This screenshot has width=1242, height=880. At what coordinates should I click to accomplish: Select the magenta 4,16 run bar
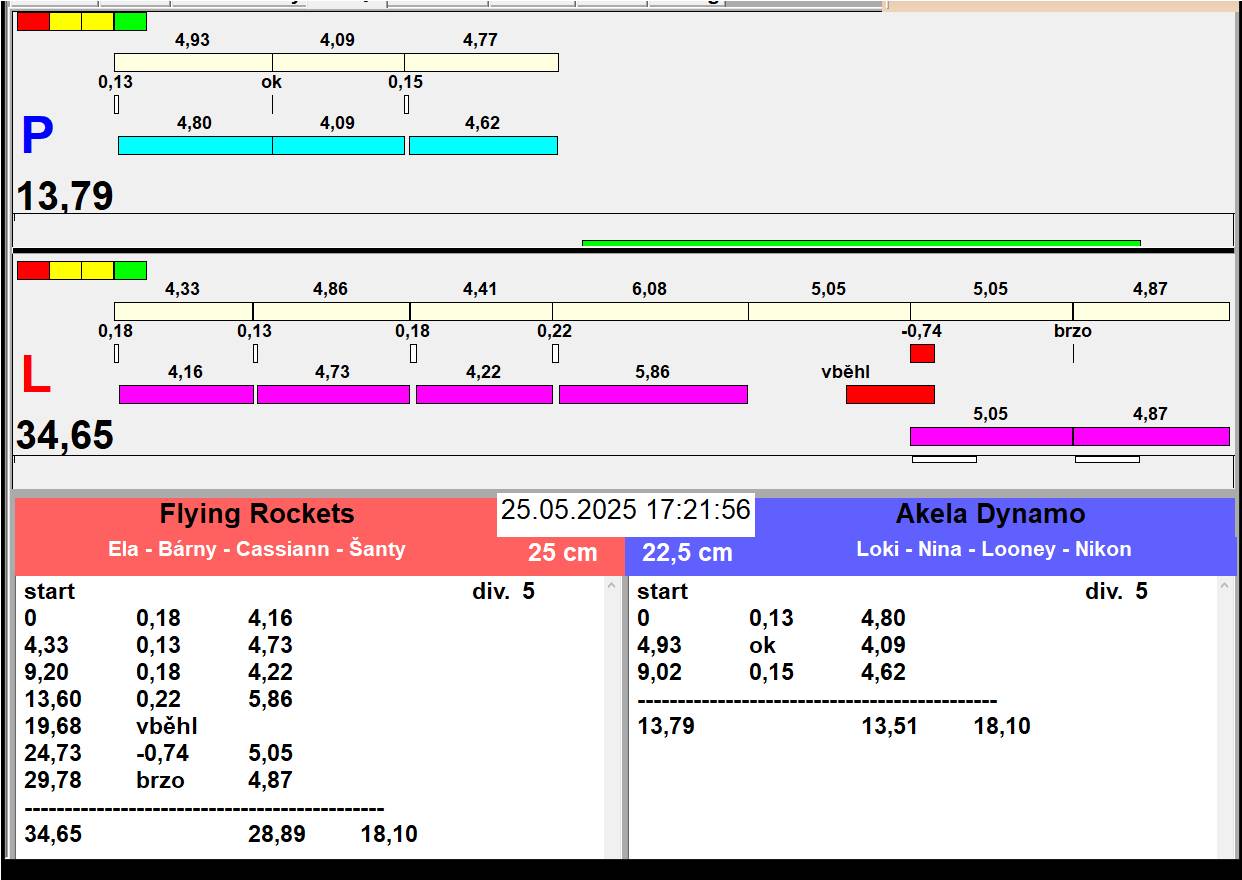[186, 394]
